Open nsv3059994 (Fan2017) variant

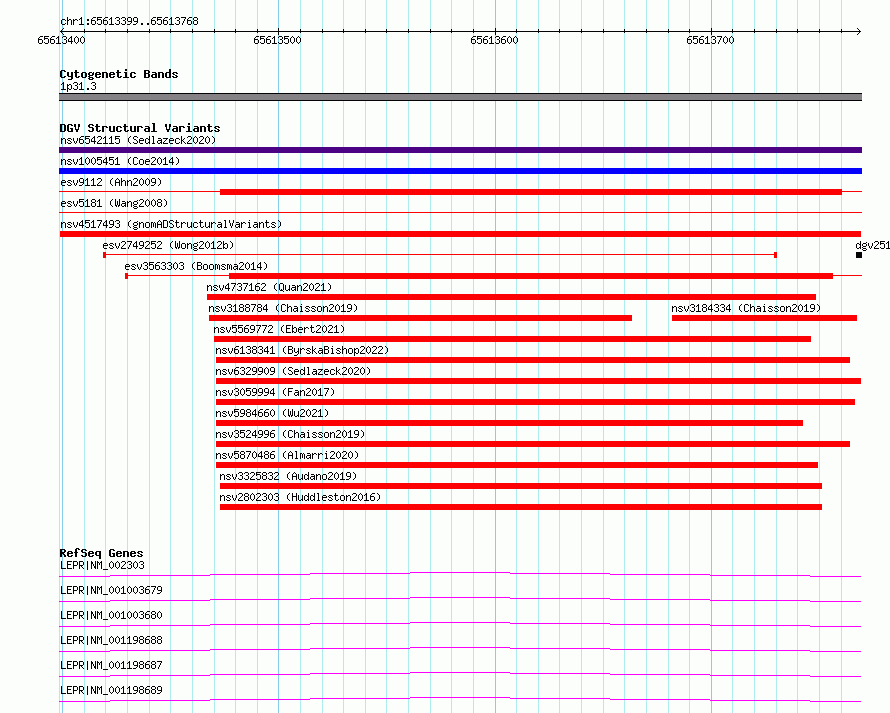pyautogui.click(x=275, y=392)
